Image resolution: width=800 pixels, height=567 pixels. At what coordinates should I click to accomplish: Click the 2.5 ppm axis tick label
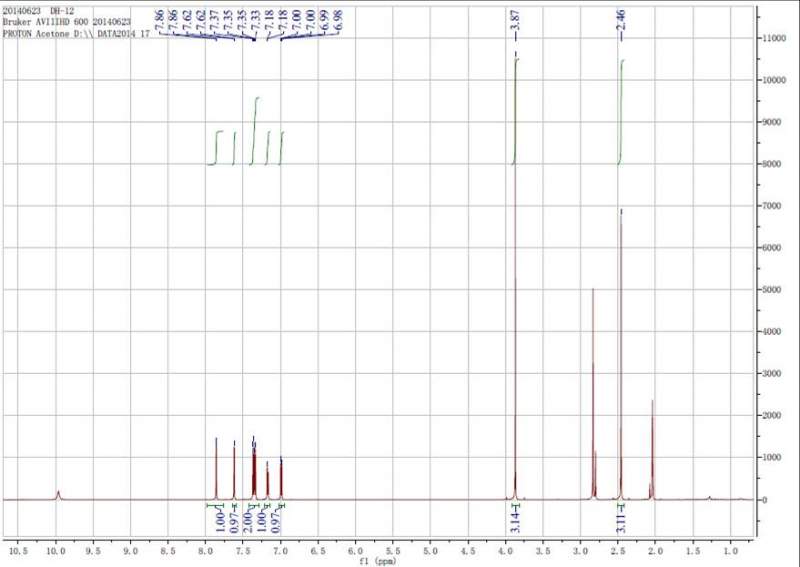coord(618,551)
